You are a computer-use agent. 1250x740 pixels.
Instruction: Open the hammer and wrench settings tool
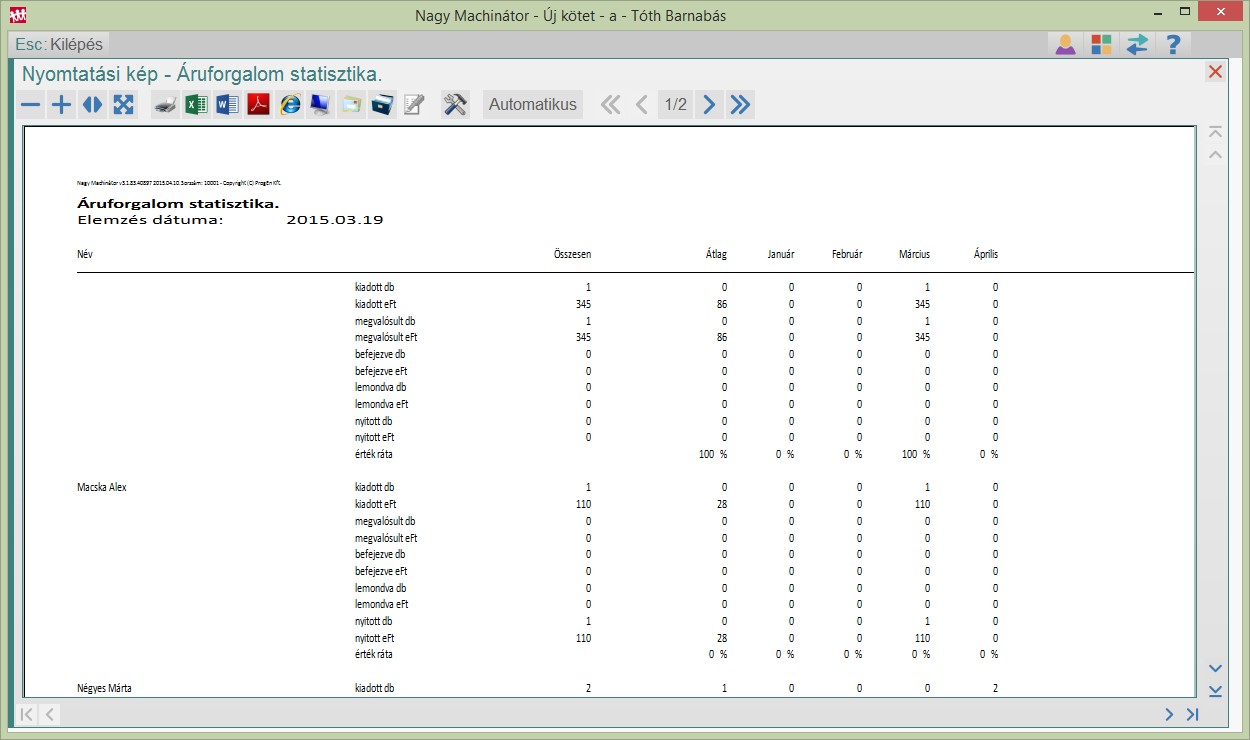(455, 105)
